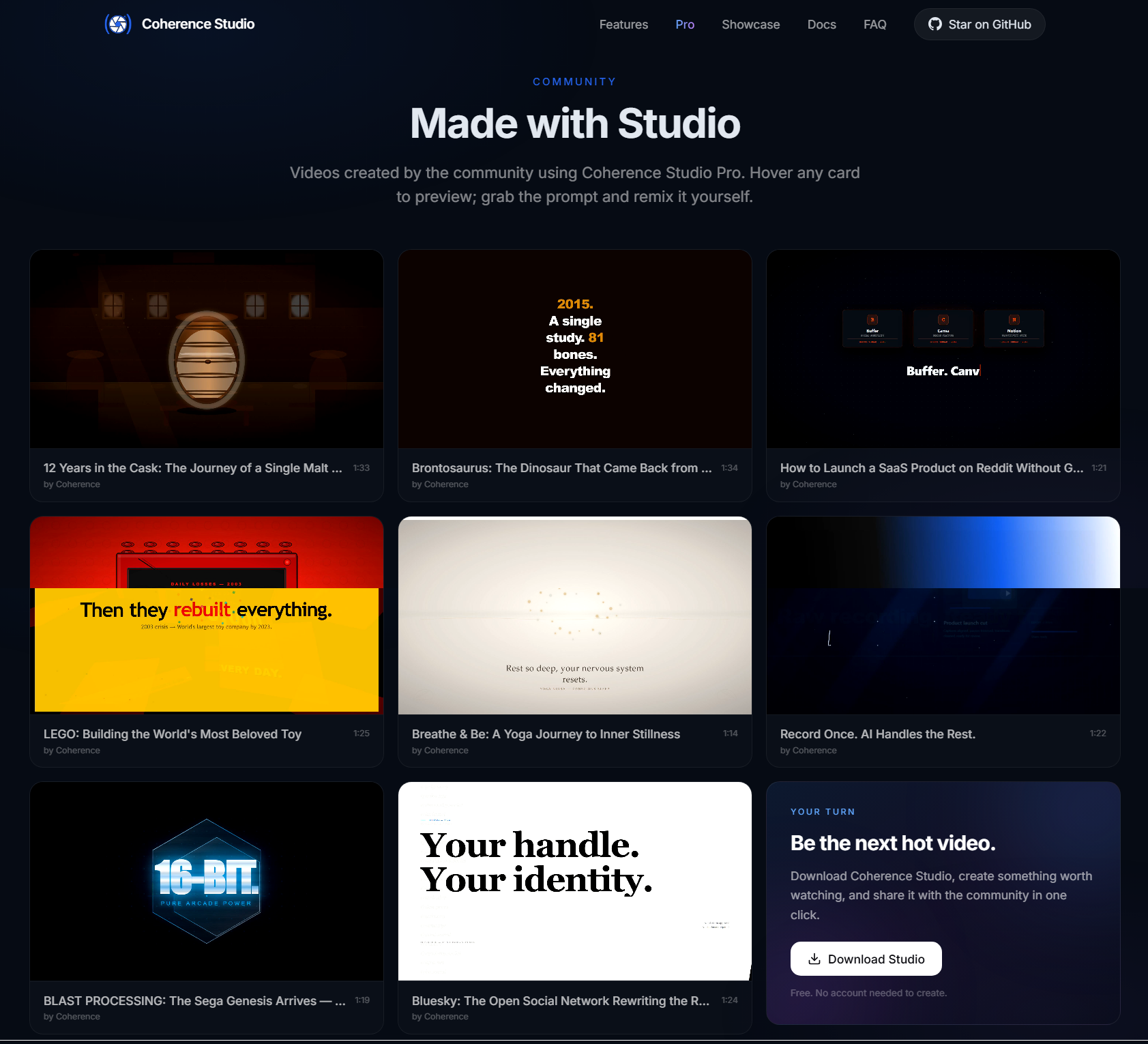Click the Download Studio button
The image size is (1148, 1044).
click(x=866, y=959)
